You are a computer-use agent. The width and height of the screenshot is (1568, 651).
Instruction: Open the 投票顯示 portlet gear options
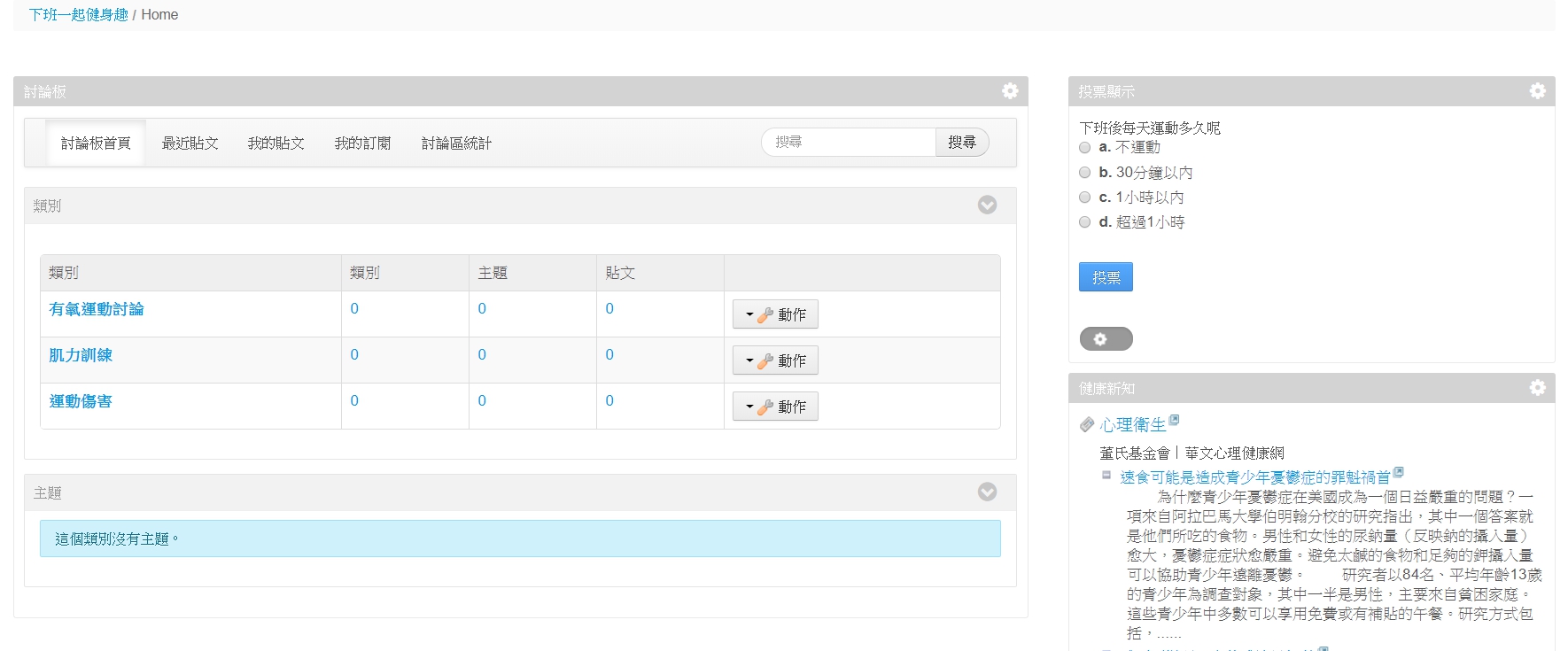tap(1537, 91)
